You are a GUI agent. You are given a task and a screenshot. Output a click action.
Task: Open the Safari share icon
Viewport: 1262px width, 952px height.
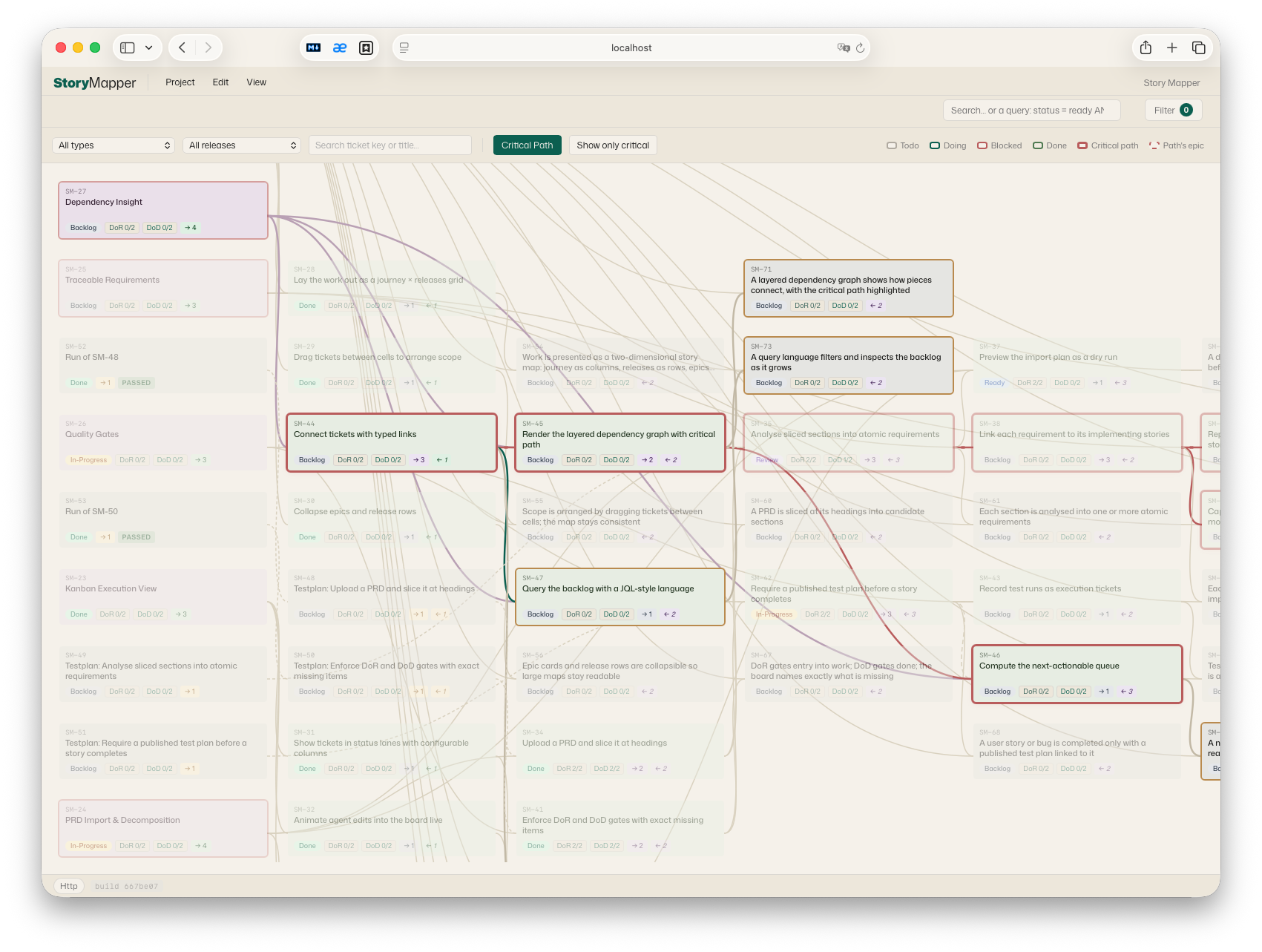[x=1146, y=47]
